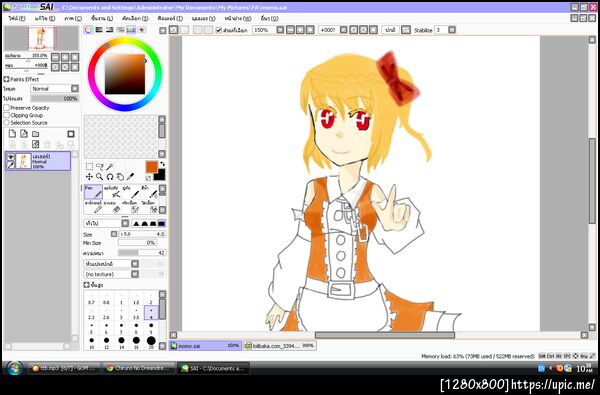Select brush size 20 preset
Image resolution: width=600 pixels, height=395 pixels.
click(x=151, y=341)
